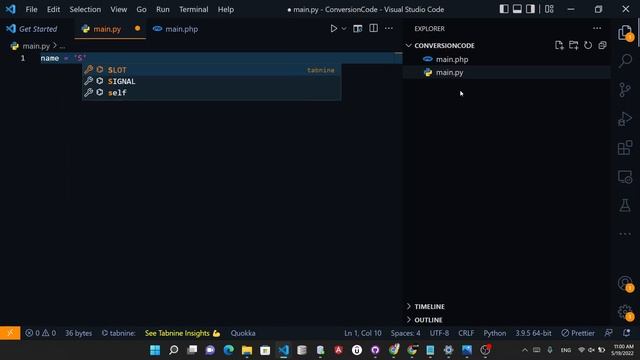
Task: Show additional activity bar views ellipsis
Action: pyautogui.click(x=625, y=234)
